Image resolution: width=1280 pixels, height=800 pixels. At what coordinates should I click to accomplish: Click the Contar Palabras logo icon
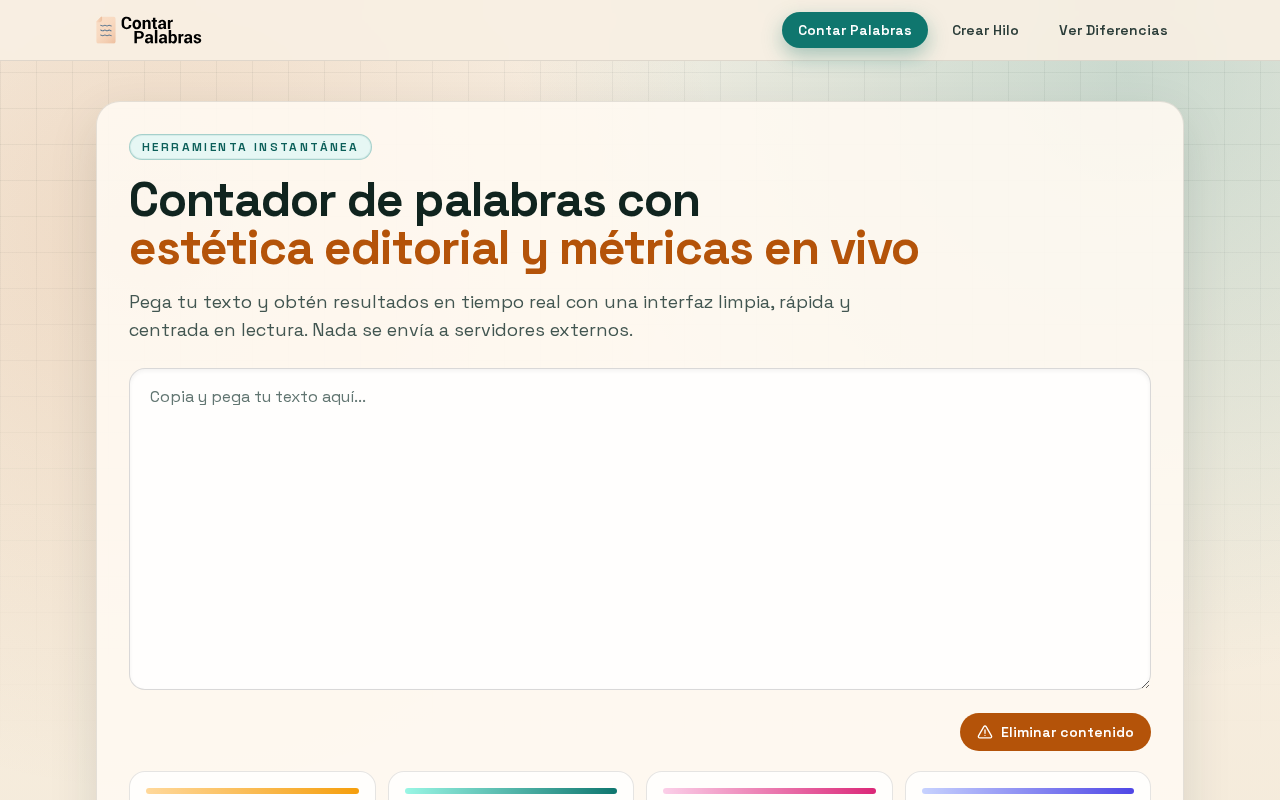(106, 30)
